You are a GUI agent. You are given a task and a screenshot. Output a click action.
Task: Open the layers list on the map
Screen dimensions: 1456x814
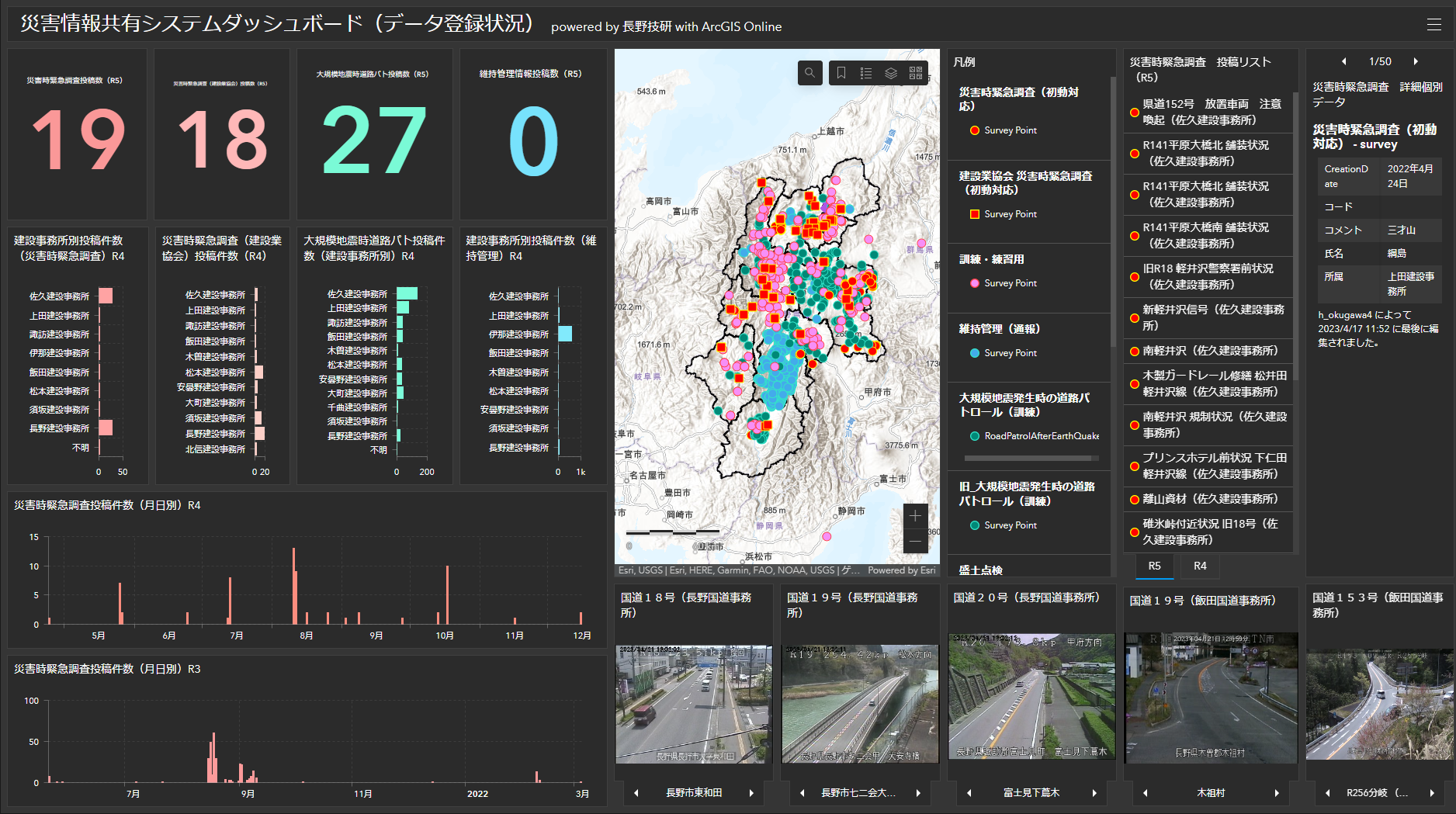click(x=891, y=73)
